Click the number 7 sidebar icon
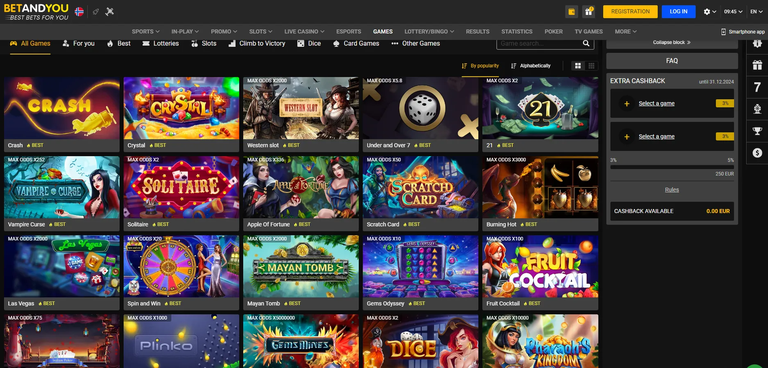The height and width of the screenshot is (368, 768). 757,87
